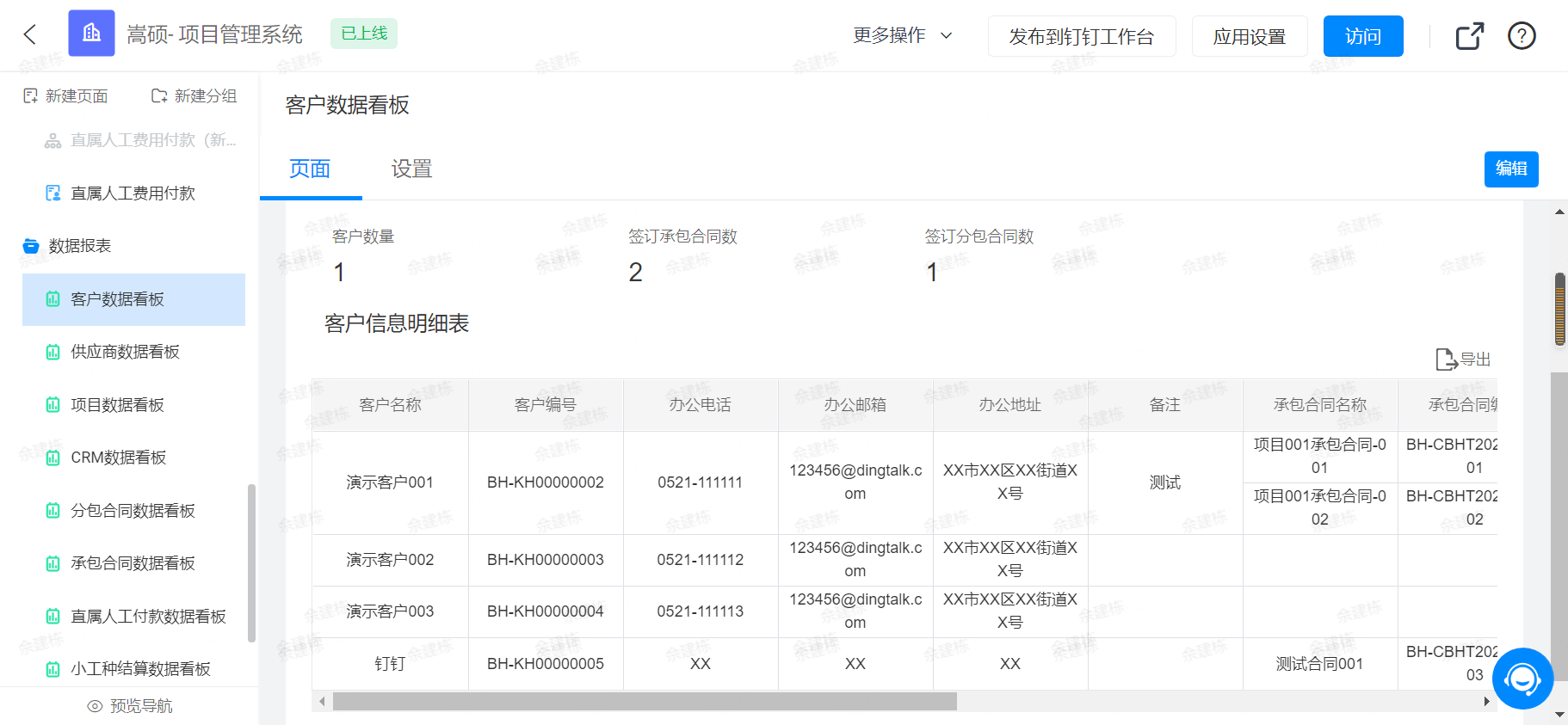Switch to the 页面 tab

point(310,169)
